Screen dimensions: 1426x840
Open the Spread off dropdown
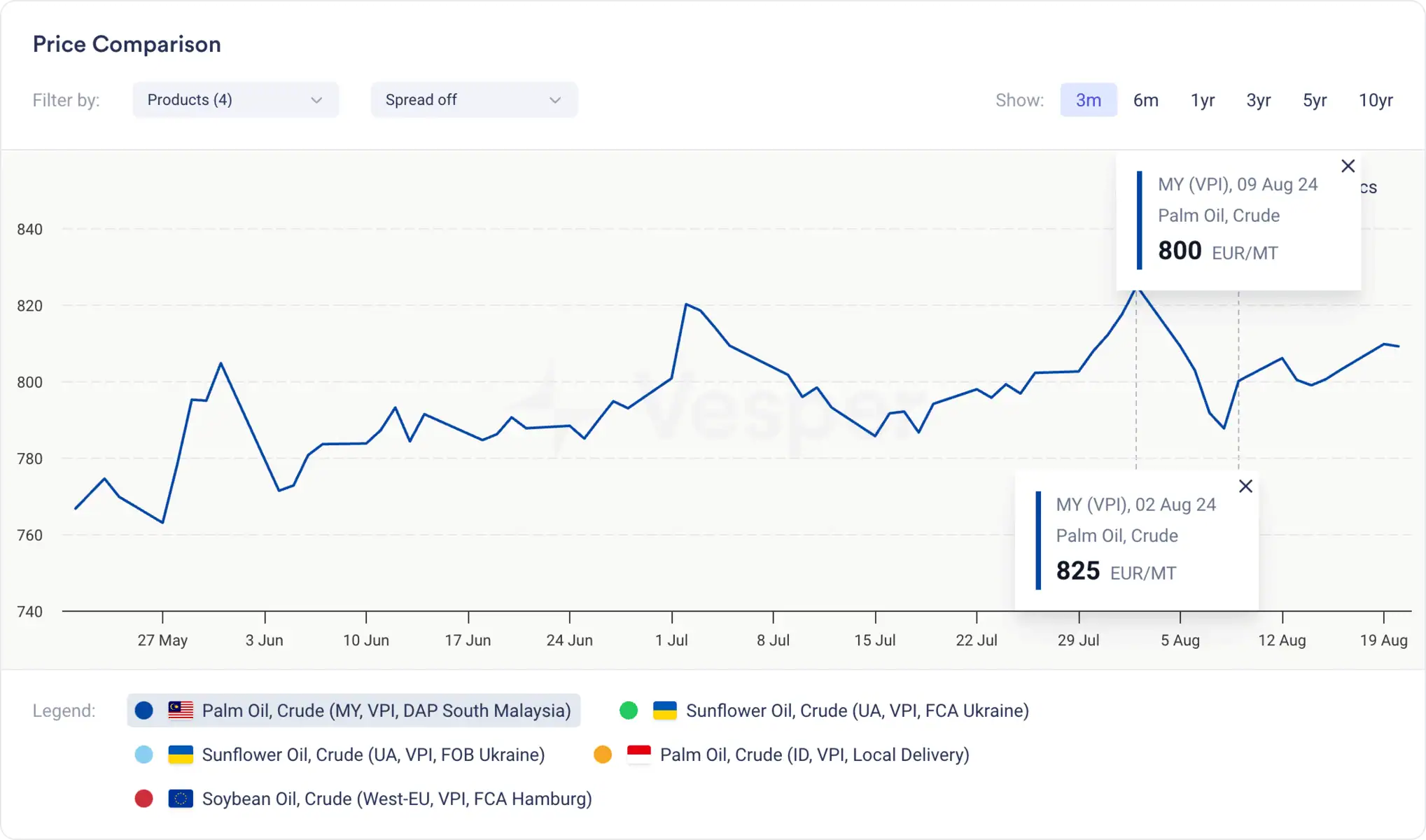[474, 100]
